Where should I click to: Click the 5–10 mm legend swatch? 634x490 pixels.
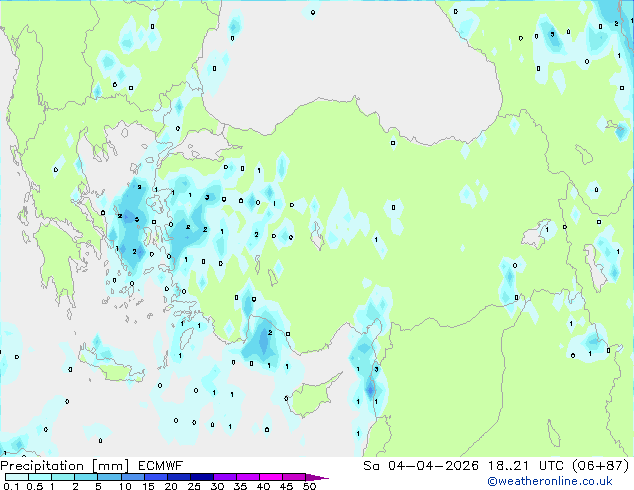109,477
